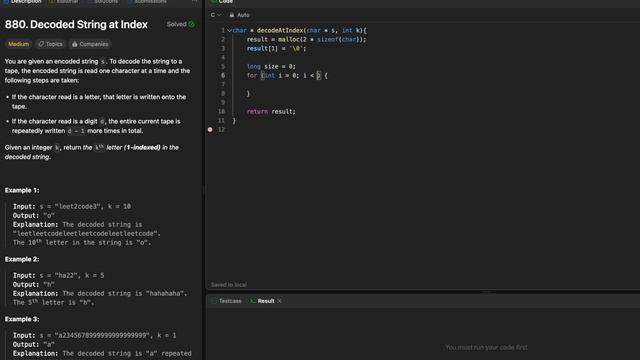The image size is (640, 360).
Task: Click the breakpoint dot at line 12
Action: [x=210, y=129]
